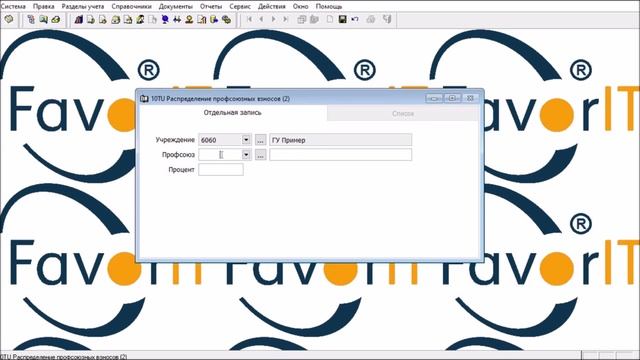The image size is (640, 360).
Task: Click the dark purple building icon
Action: [x=78, y=19]
